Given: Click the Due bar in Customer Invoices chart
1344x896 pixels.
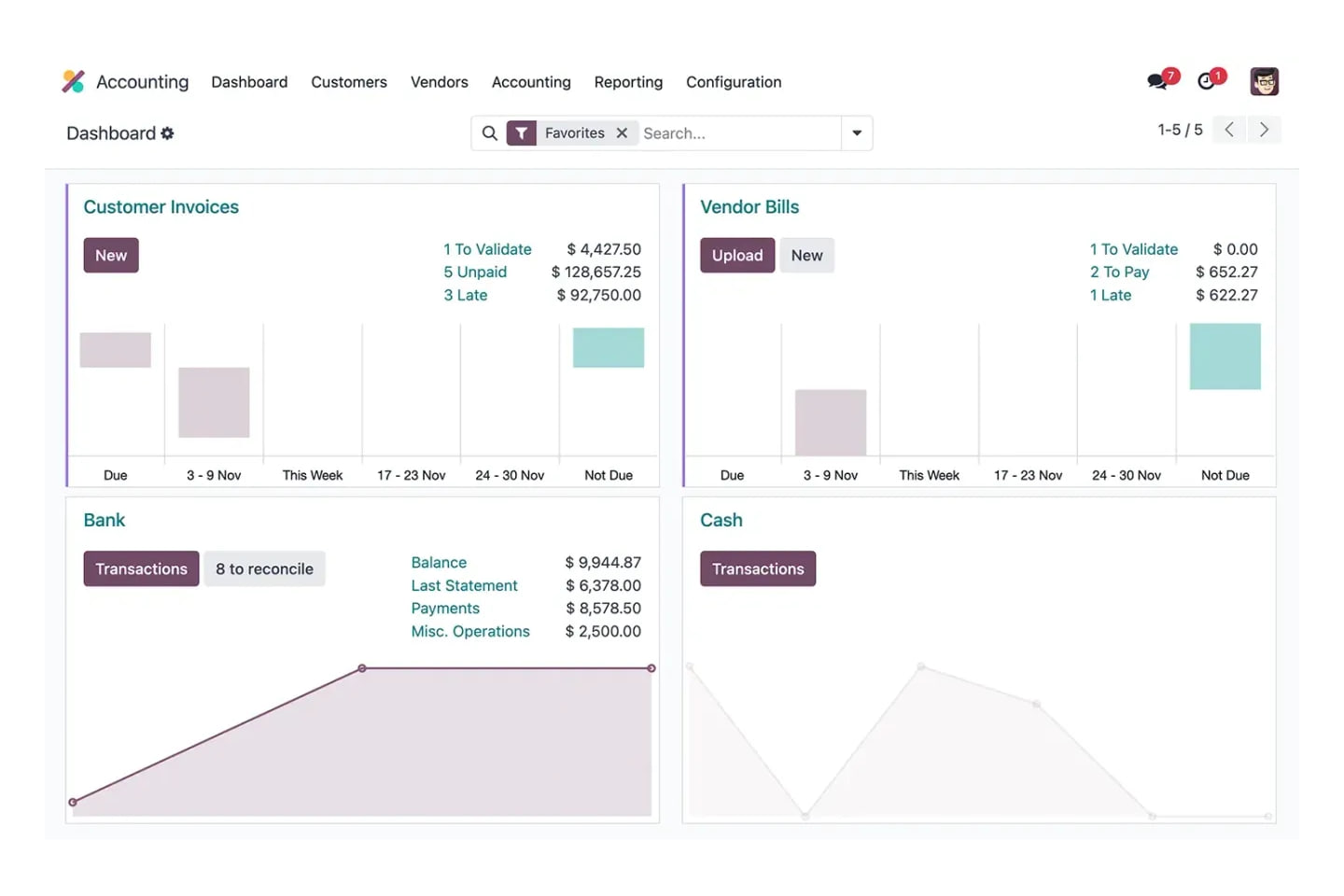Looking at the screenshot, I should click(116, 350).
